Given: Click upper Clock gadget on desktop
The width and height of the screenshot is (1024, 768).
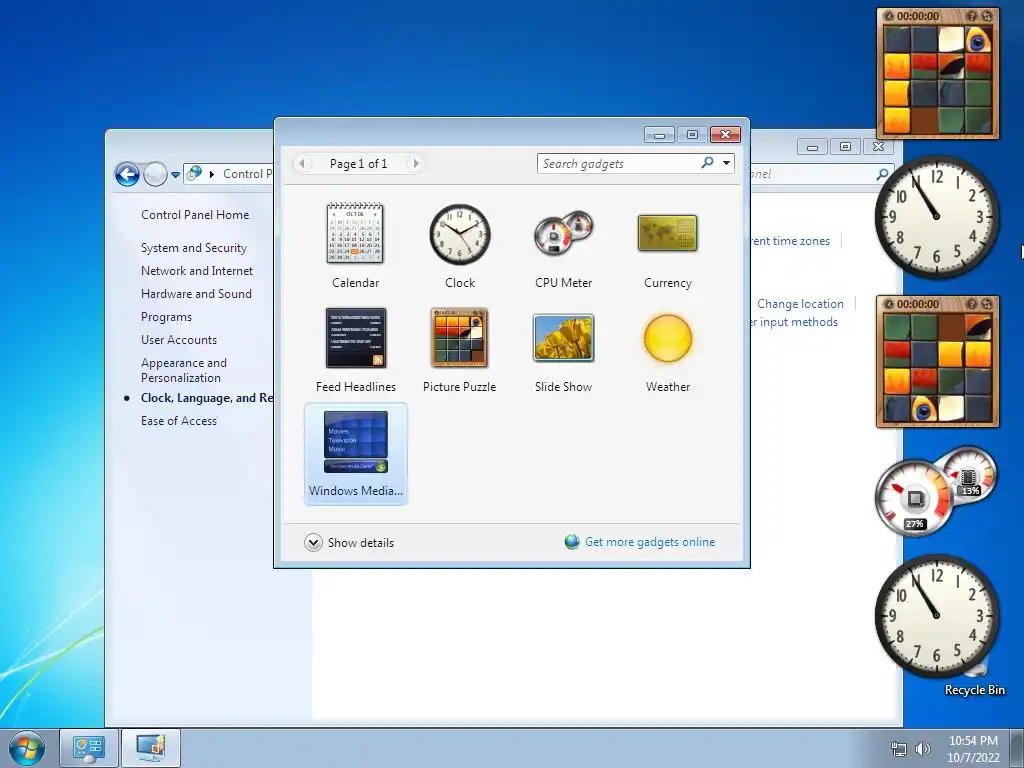Looking at the screenshot, I should 936,216.
